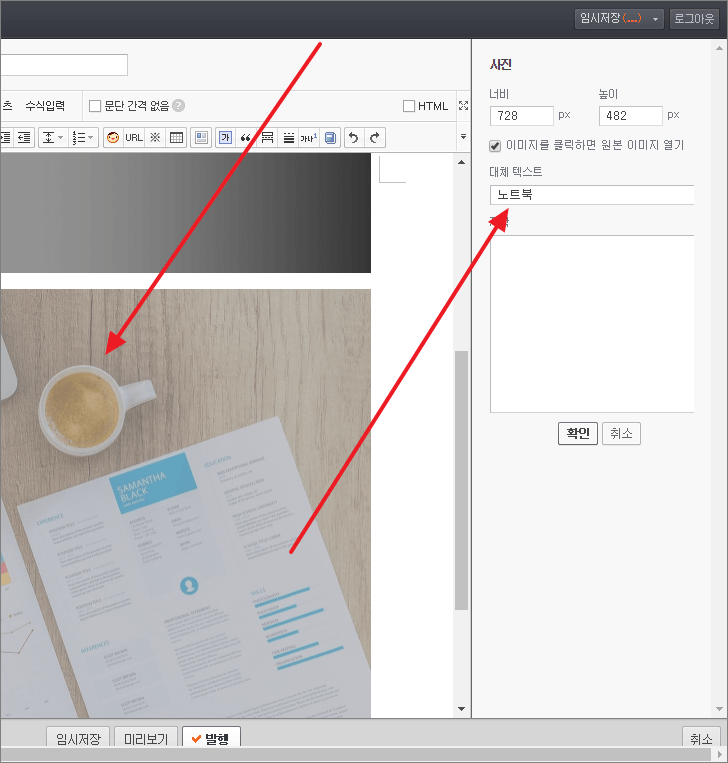This screenshot has width=728, height=763.
Task: Click the bottom 임시저장 save draft button
Action: point(78,739)
